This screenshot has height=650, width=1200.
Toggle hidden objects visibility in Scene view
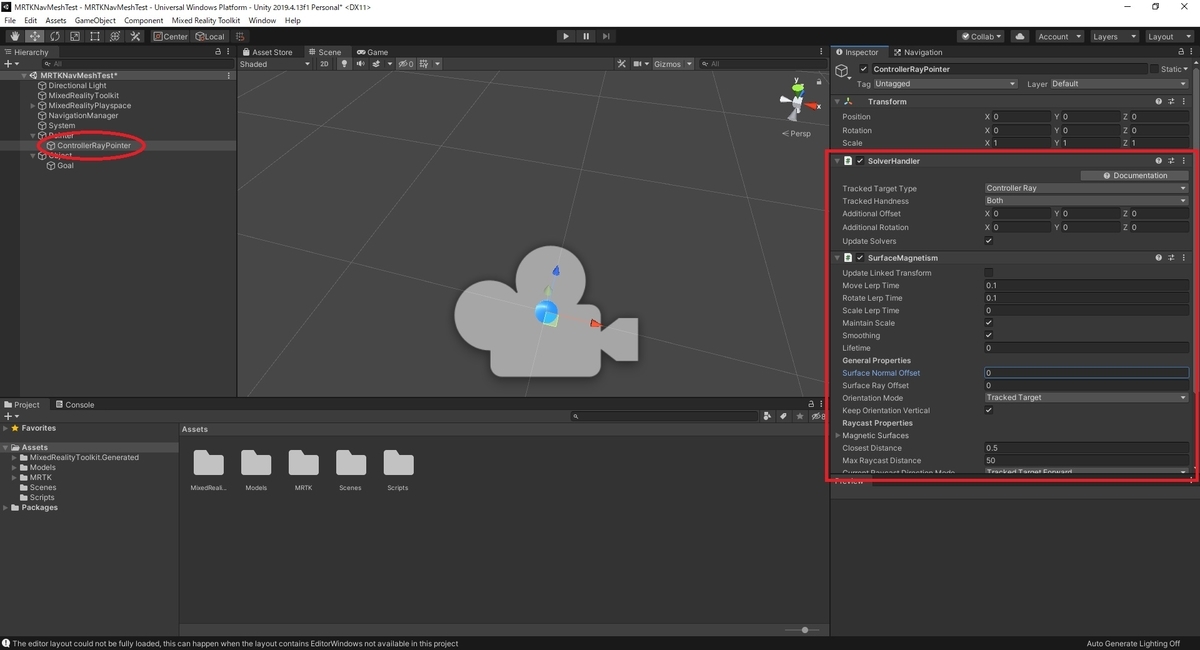pos(405,64)
